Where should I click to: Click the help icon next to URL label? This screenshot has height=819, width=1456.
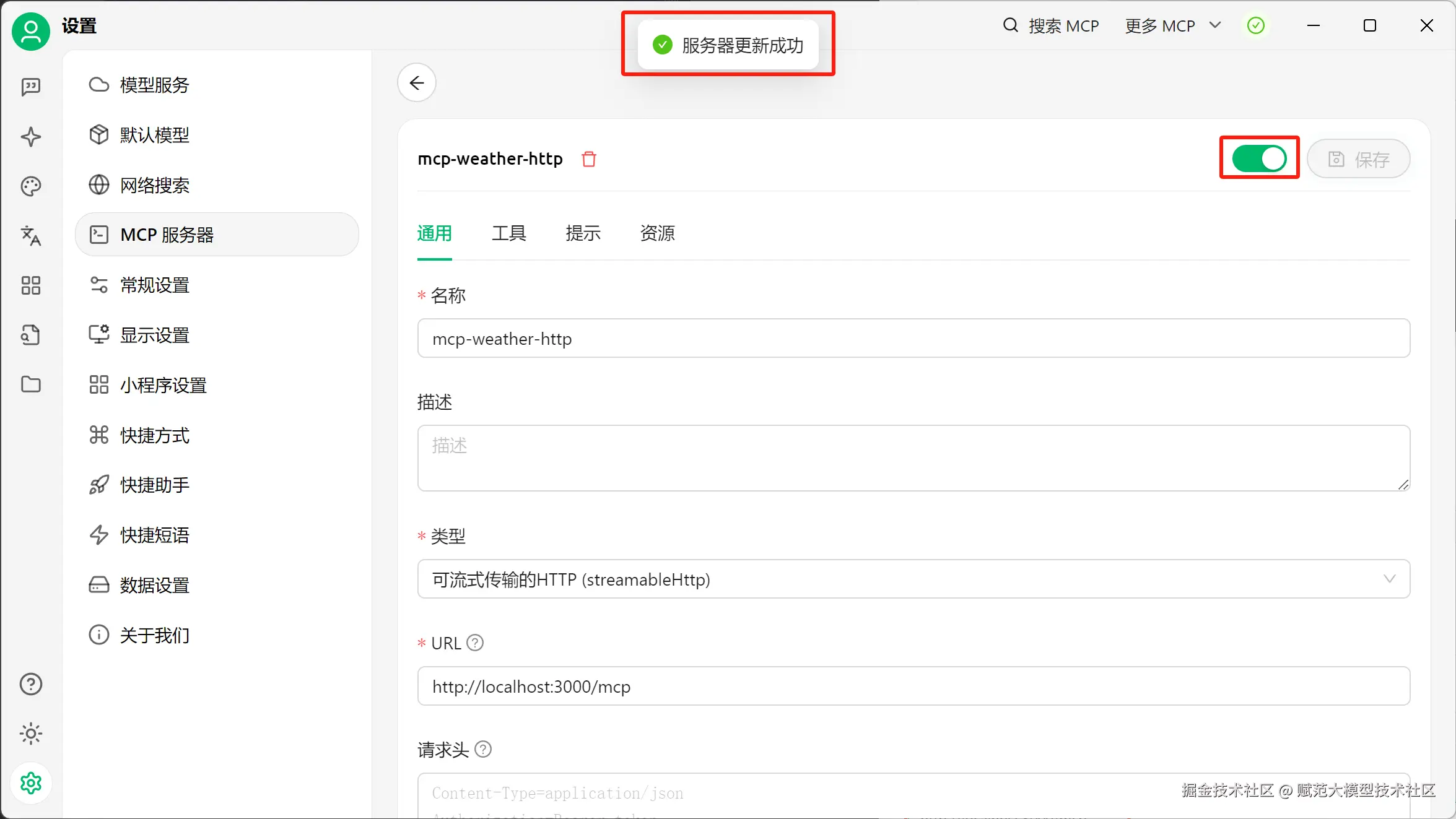(475, 643)
